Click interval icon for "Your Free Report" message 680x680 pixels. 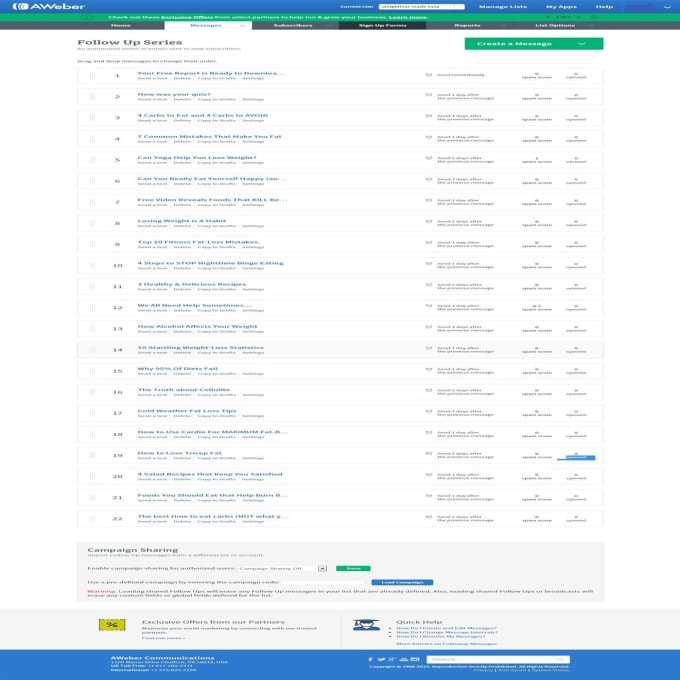pos(428,75)
